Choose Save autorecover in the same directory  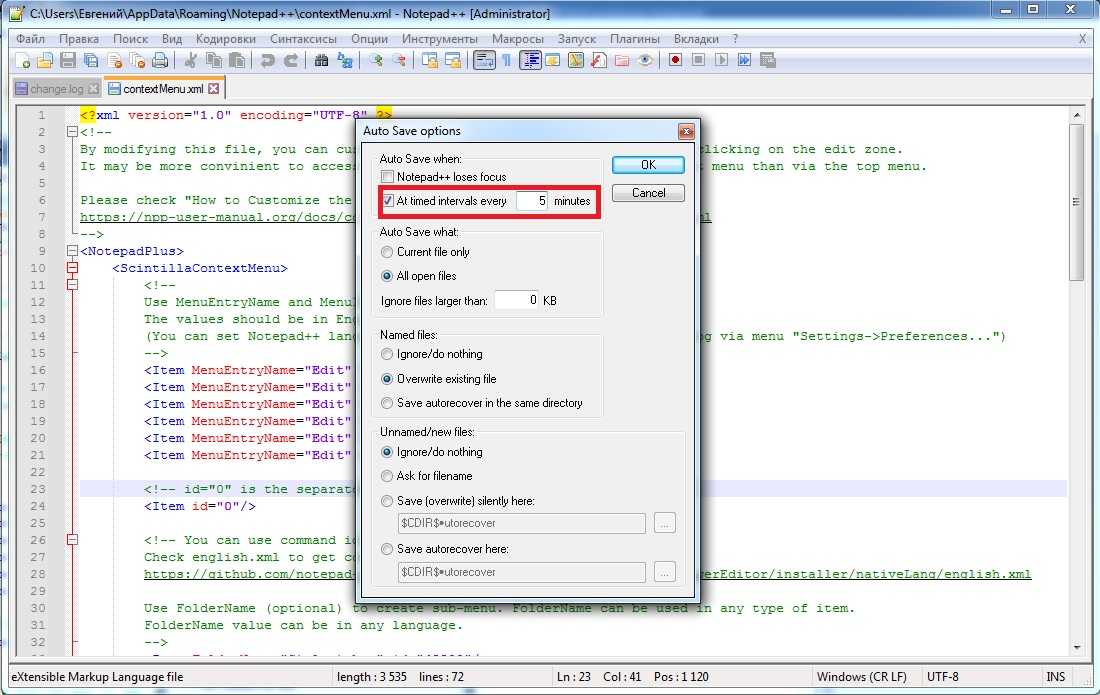pyautogui.click(x=387, y=402)
